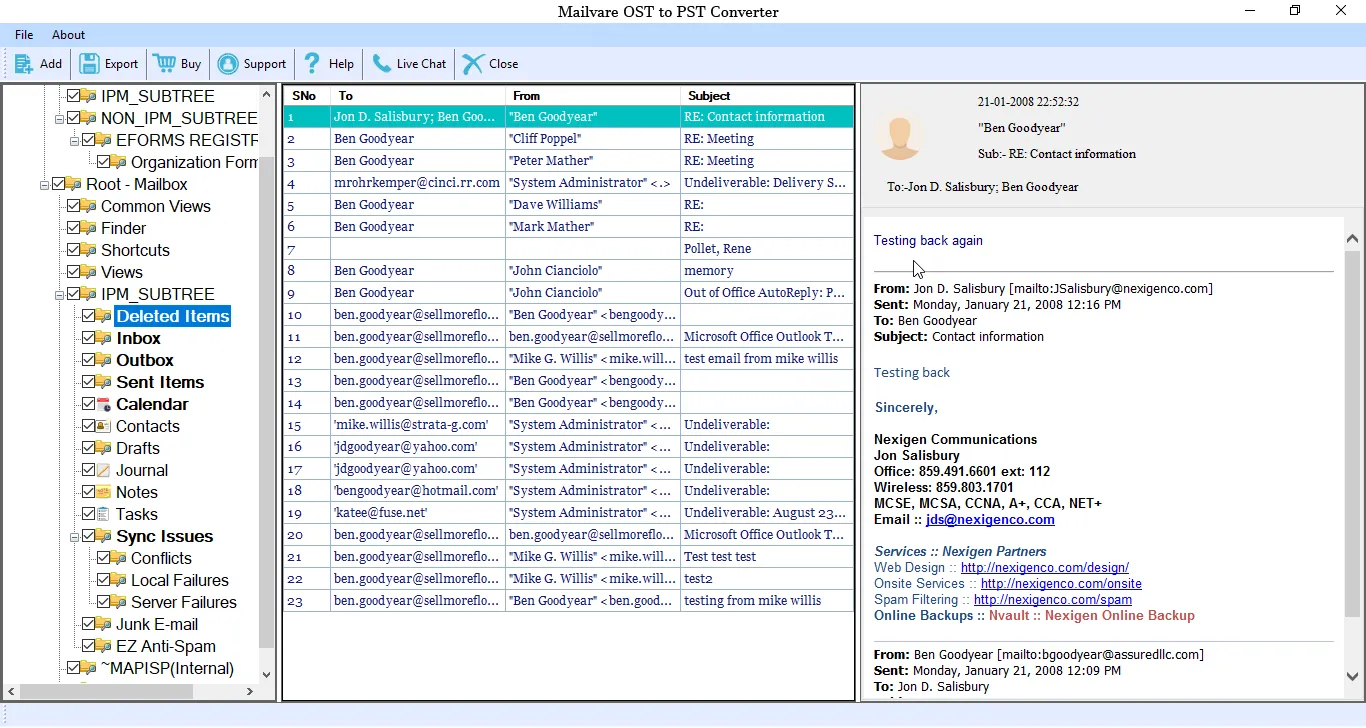Click the folder tree horizontal scrollbar thumb
This screenshot has width=1366, height=728.
click(x=106, y=691)
